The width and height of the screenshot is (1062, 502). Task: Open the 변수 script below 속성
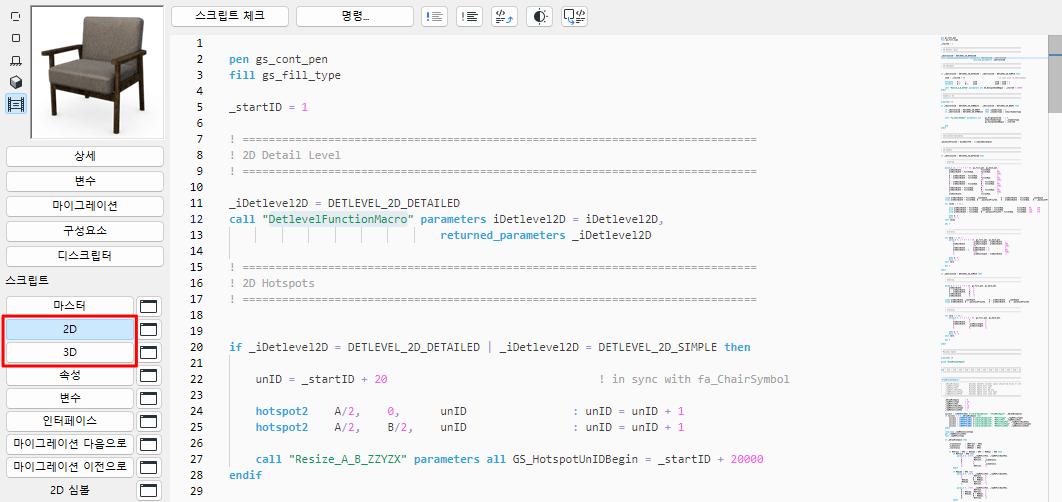pos(70,398)
